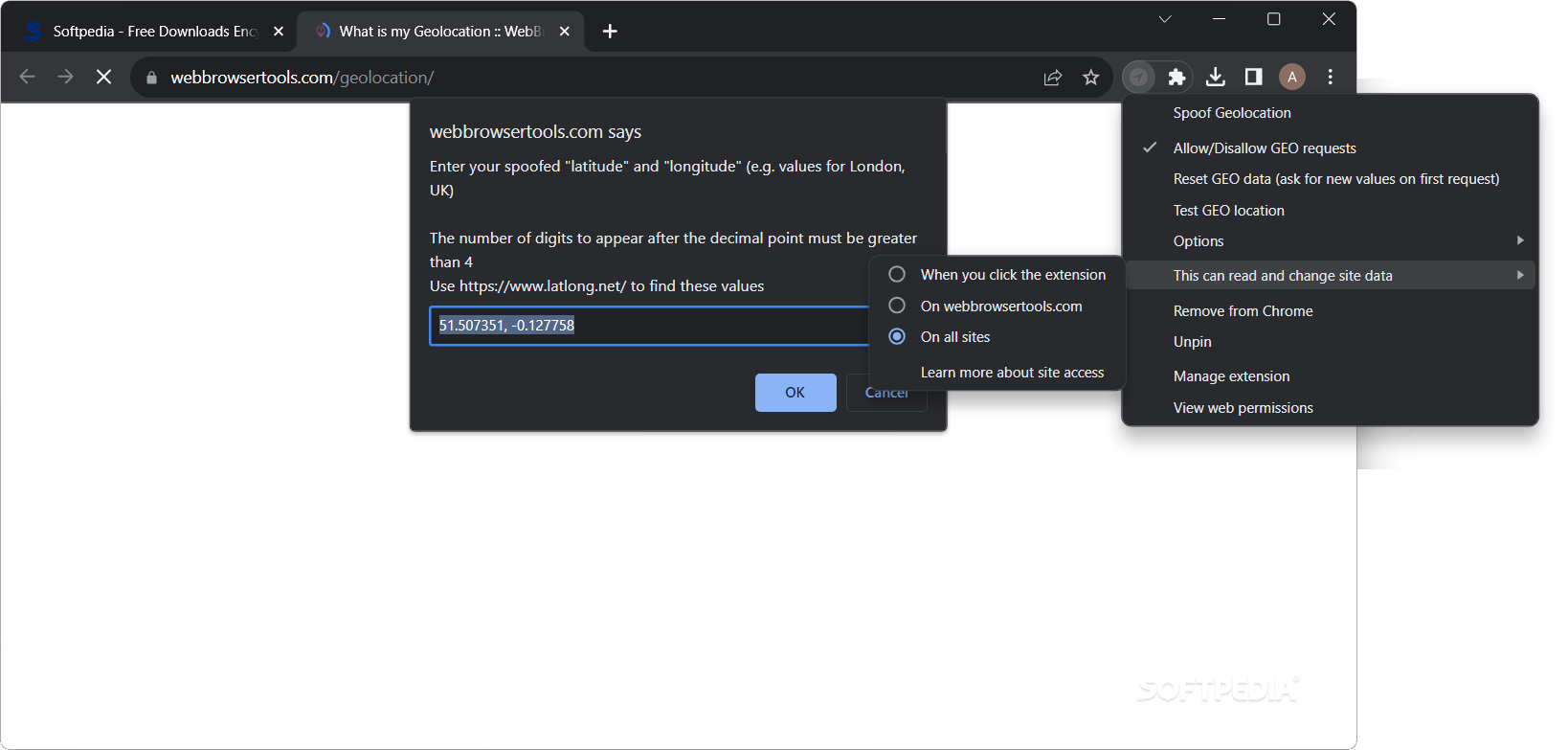Screen dimensions: 1568x750
Task: Confirm the dialog with OK
Action: [x=795, y=393]
